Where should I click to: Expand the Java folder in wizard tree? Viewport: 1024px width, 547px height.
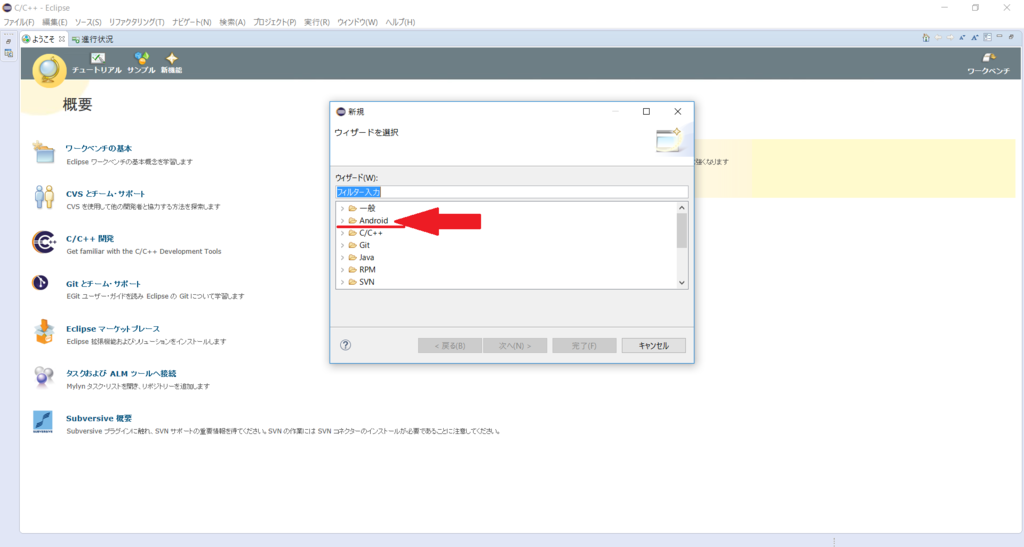[342, 257]
